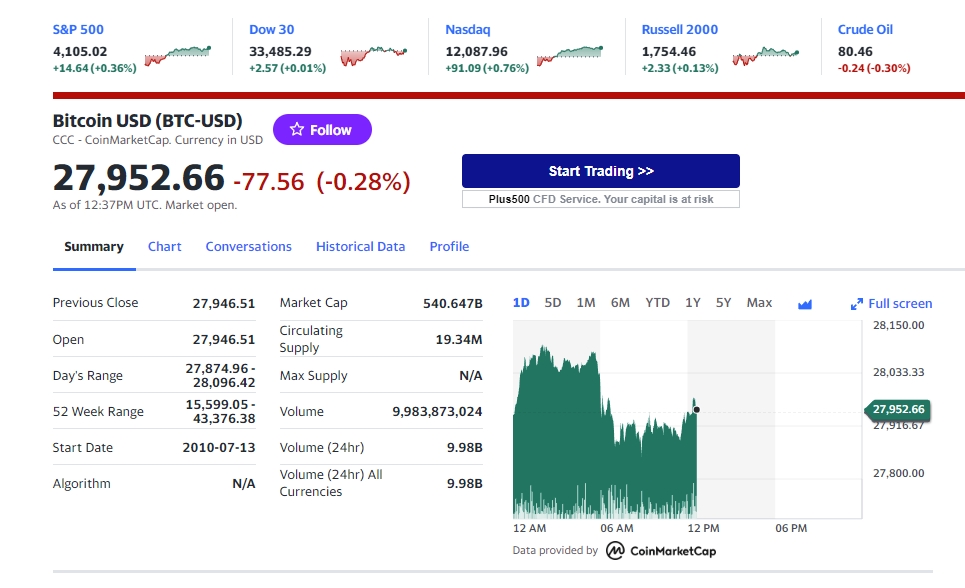965x588 pixels.
Task: Open the S&P 500 sparkline chart
Action: [x=178, y=54]
